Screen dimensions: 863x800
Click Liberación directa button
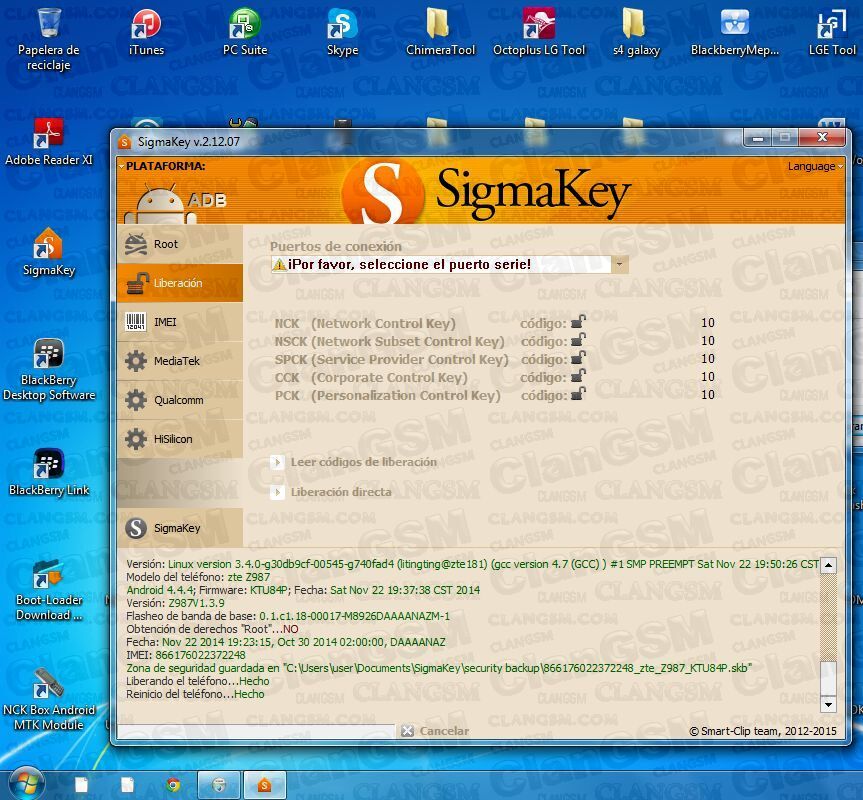pos(331,492)
